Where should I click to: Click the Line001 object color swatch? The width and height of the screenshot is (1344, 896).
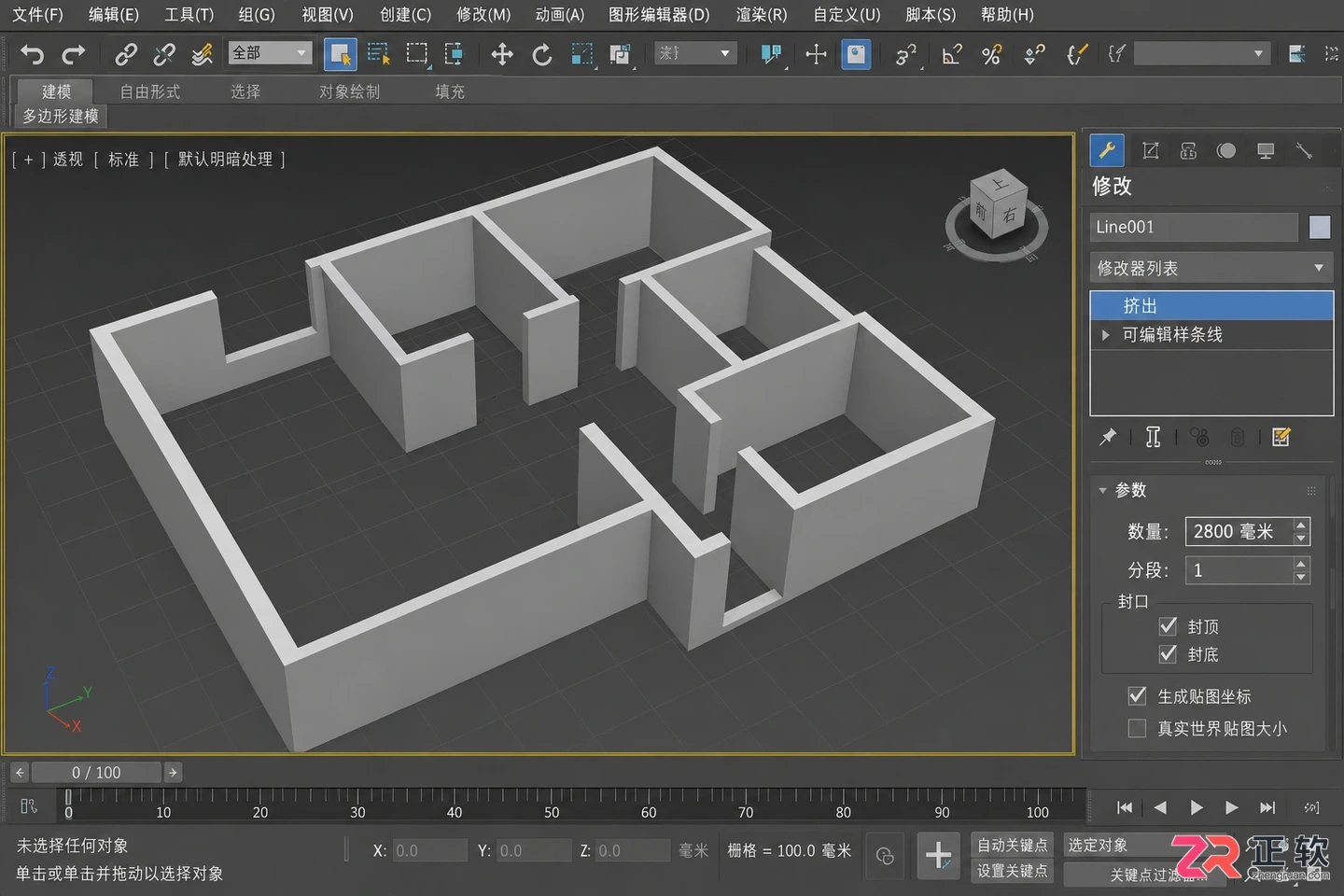pyautogui.click(x=1320, y=227)
